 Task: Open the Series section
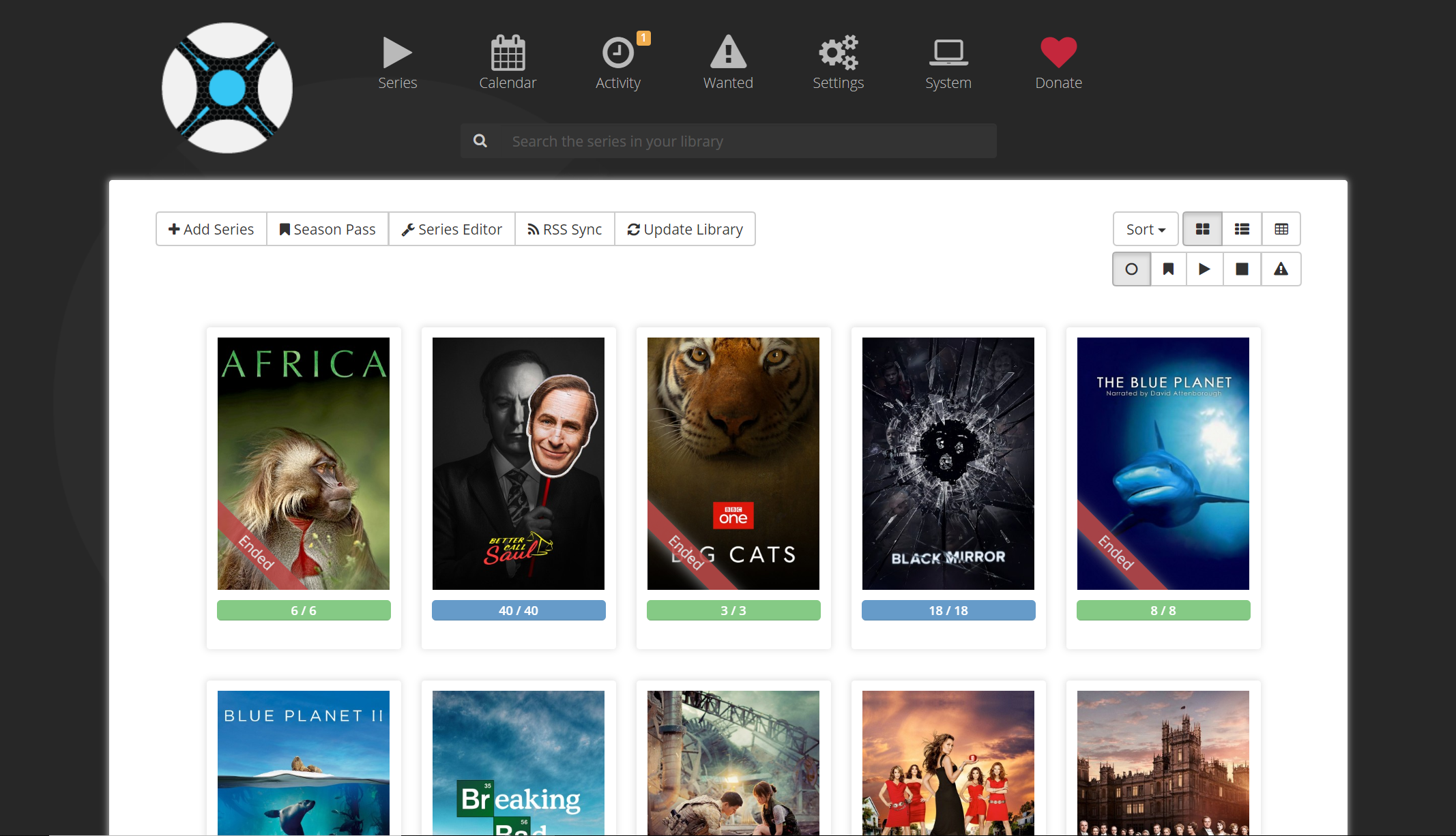pos(398,63)
